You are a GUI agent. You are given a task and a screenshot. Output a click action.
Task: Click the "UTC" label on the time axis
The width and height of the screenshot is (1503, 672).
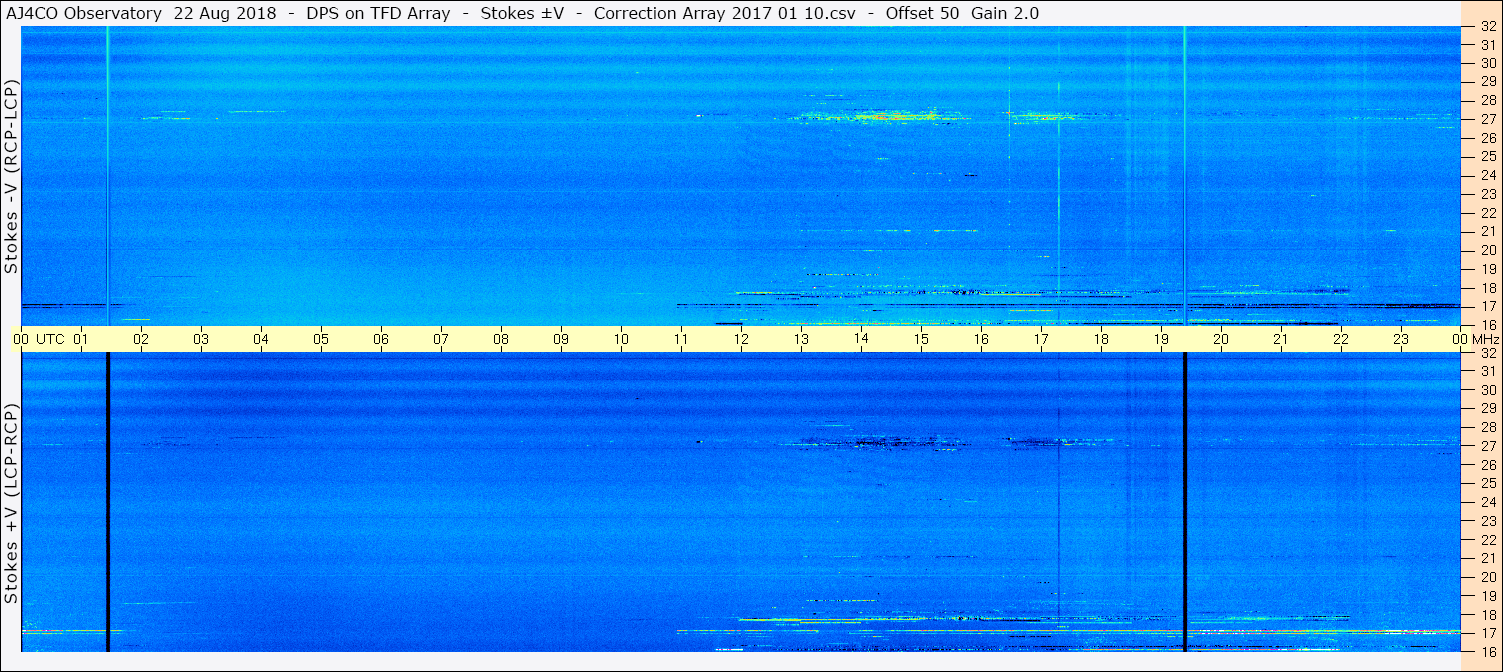(50, 339)
